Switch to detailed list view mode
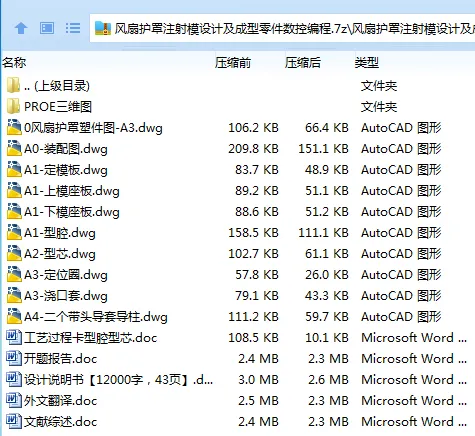This screenshot has width=475, height=436. 73,28
